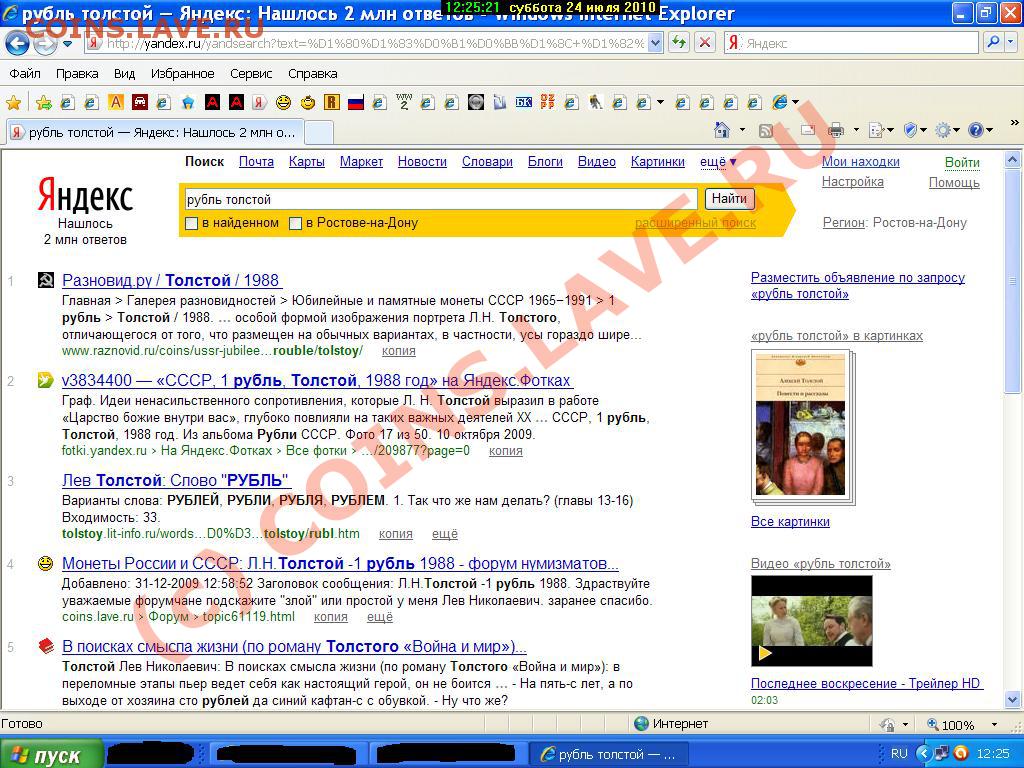Viewport: 1024px width, 768px height.
Task: Open result 'Лев Толстой: Слово "РУБЛЬ"'
Action: 174,481
